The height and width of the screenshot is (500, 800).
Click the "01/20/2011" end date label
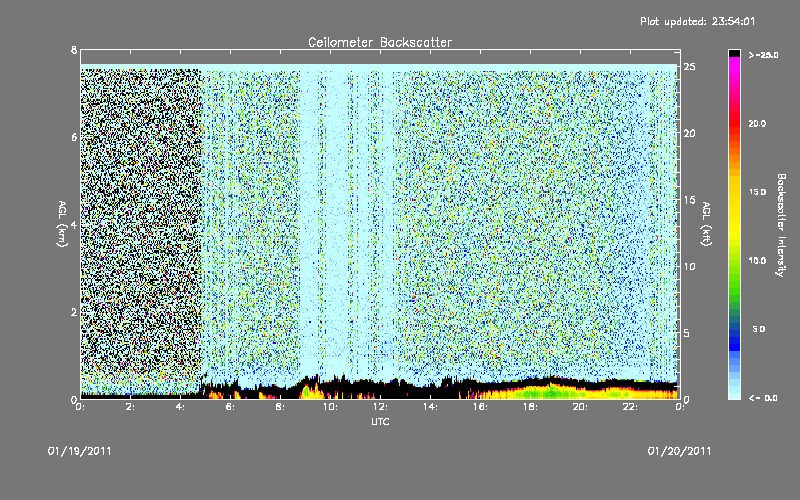679,451
